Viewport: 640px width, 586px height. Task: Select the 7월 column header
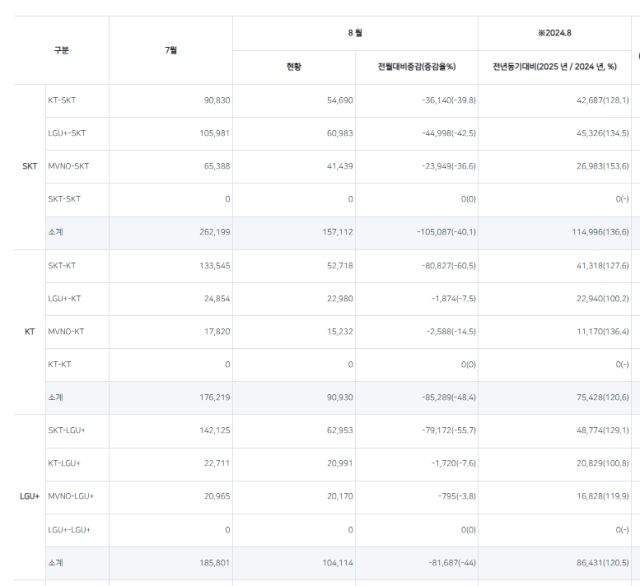(170, 50)
